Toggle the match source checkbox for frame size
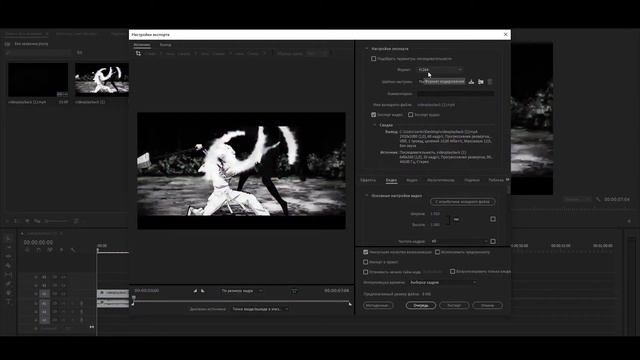 pos(493,219)
